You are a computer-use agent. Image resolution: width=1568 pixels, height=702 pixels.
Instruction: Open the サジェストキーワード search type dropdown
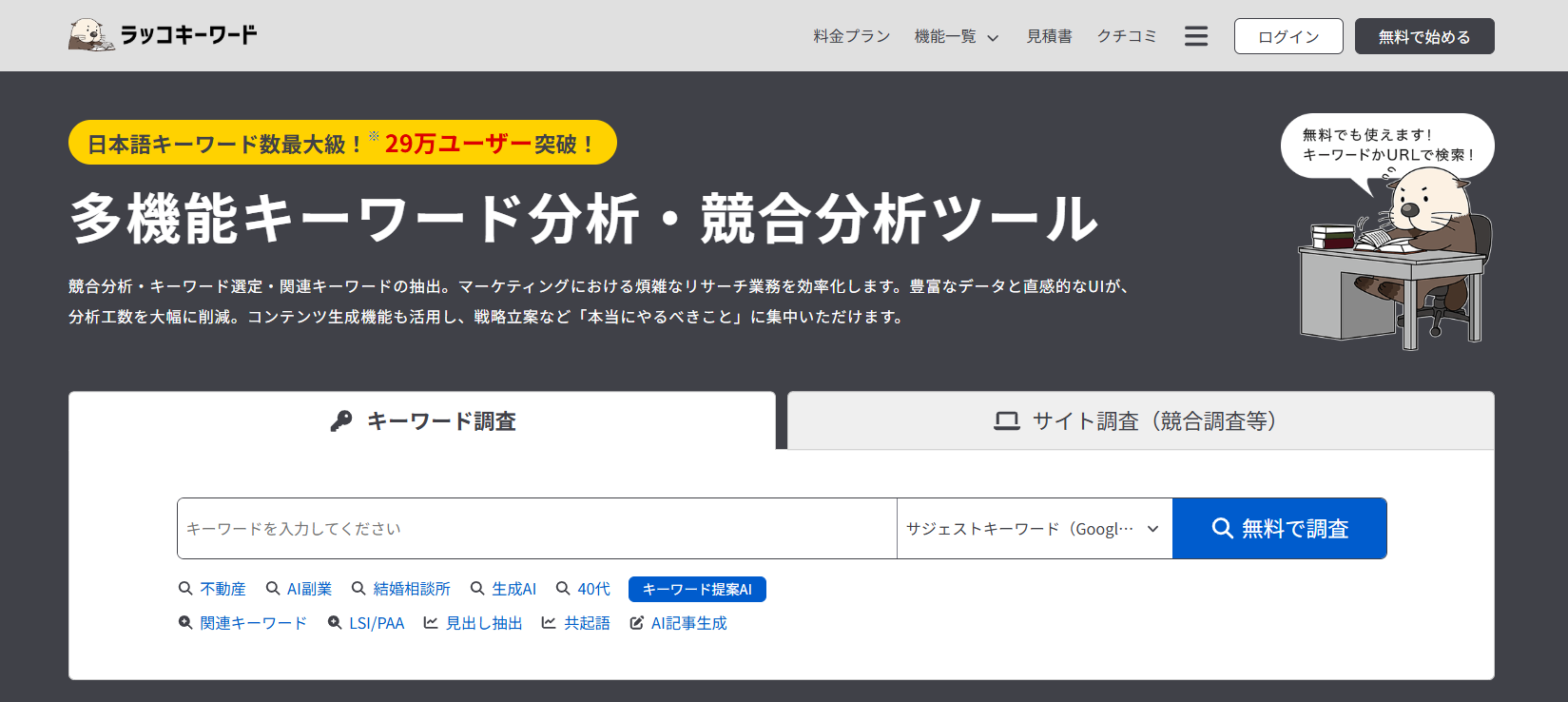[x=1034, y=529]
